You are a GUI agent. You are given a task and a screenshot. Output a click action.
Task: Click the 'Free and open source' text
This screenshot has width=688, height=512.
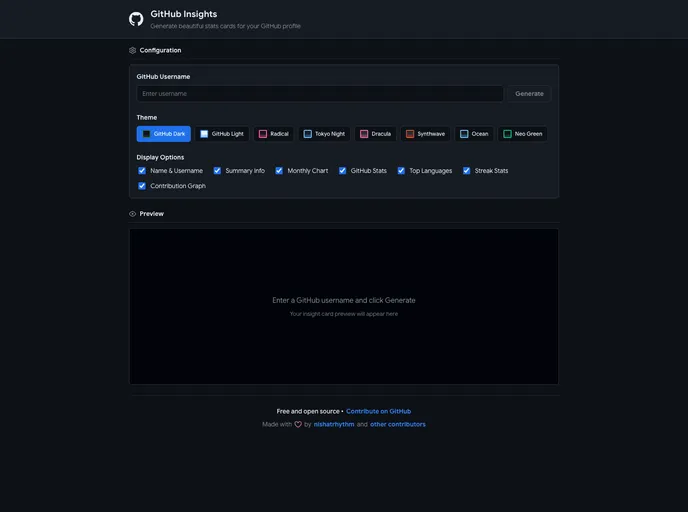[308, 412]
